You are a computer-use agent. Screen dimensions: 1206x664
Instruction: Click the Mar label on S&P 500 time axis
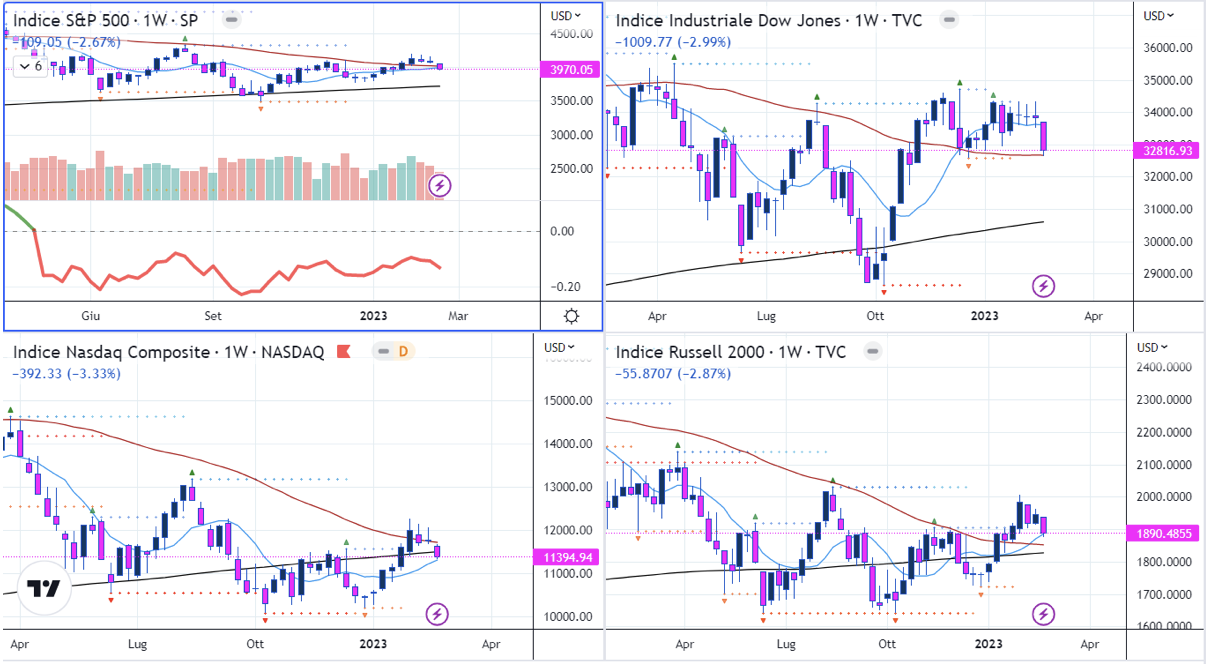(458, 316)
